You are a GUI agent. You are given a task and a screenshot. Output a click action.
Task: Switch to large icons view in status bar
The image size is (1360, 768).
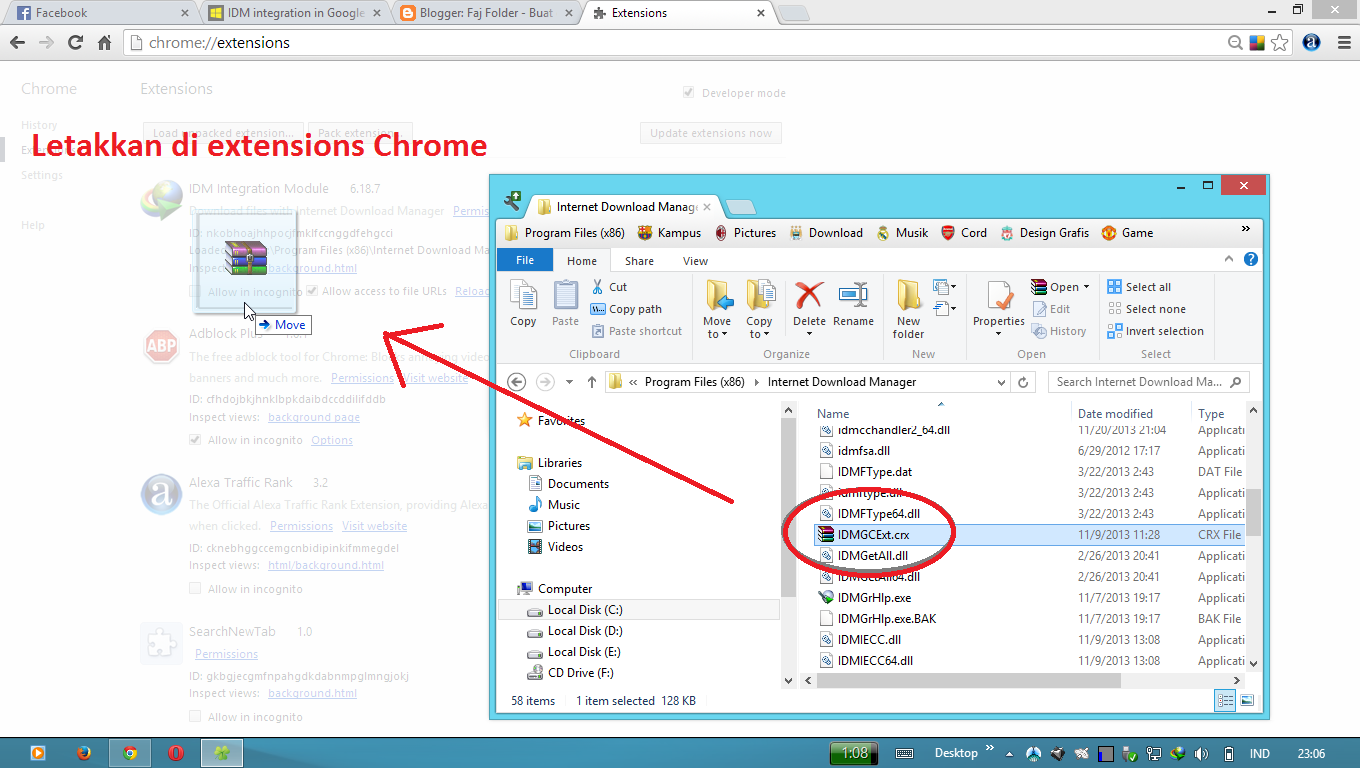point(1246,701)
